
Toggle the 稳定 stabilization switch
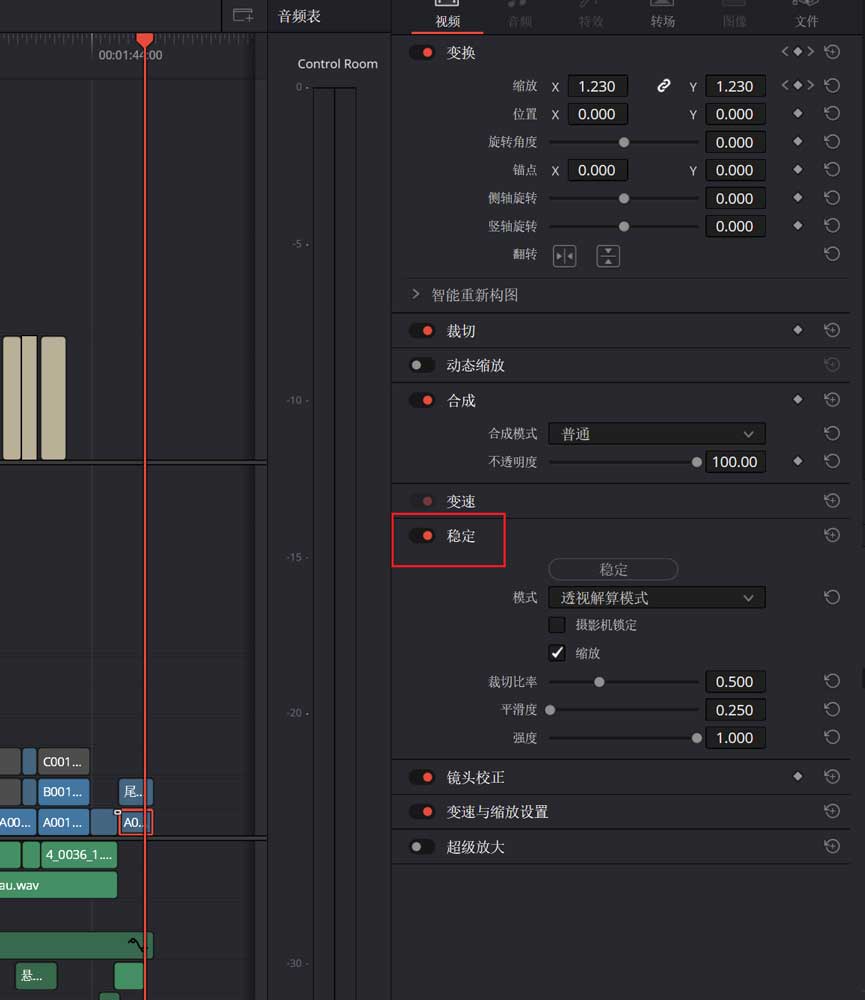(422, 536)
